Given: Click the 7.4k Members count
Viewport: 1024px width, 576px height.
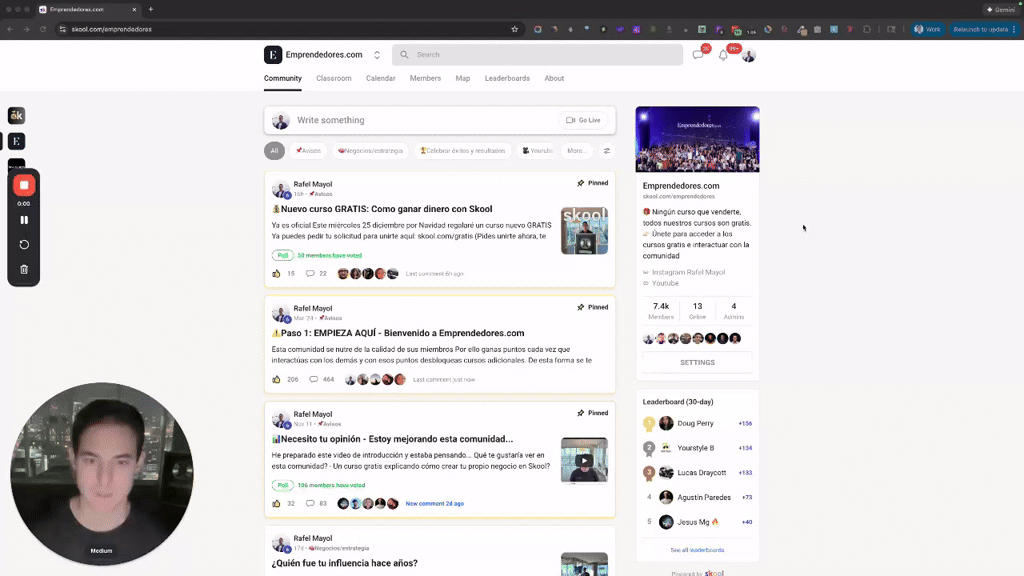Looking at the screenshot, I should [660, 310].
